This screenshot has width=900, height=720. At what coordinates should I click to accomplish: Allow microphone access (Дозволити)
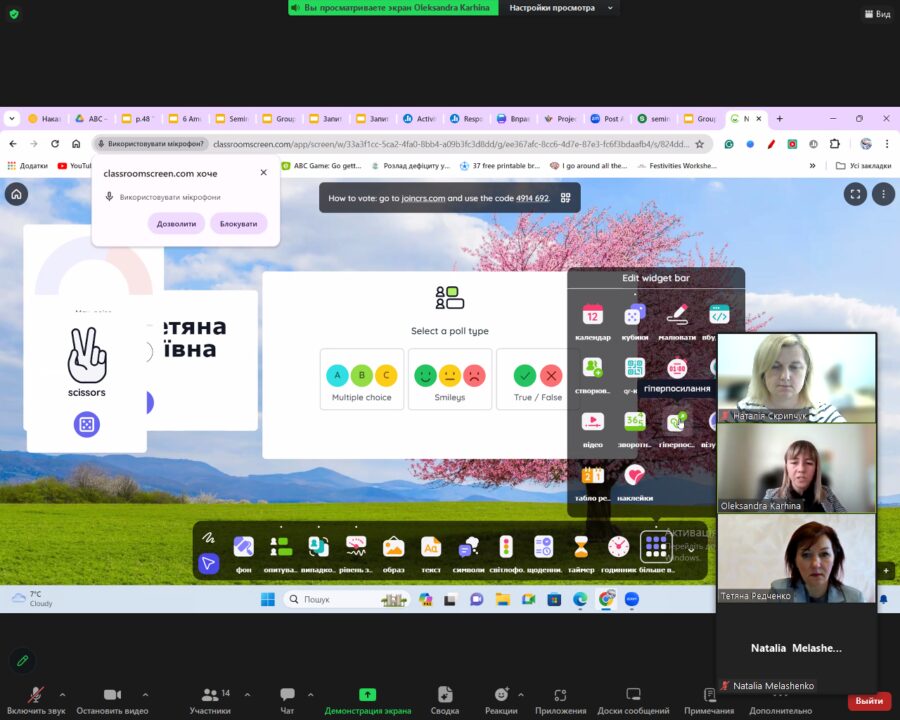click(176, 223)
